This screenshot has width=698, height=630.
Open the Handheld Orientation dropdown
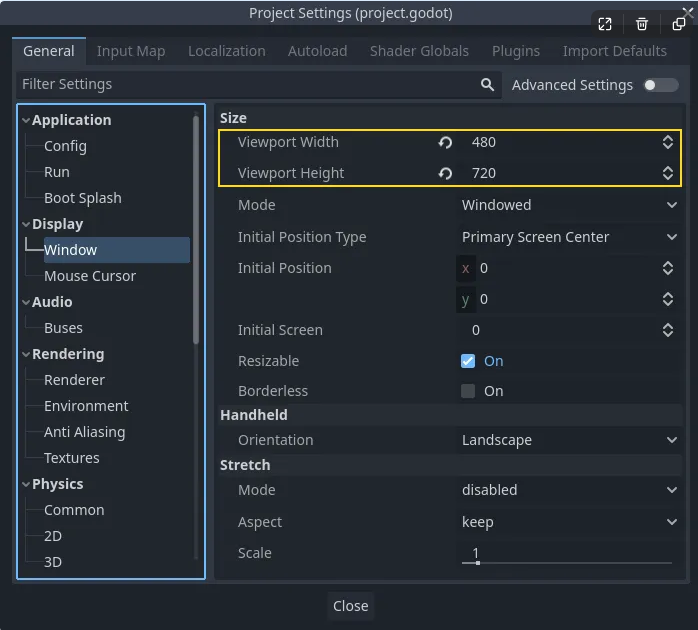568,440
